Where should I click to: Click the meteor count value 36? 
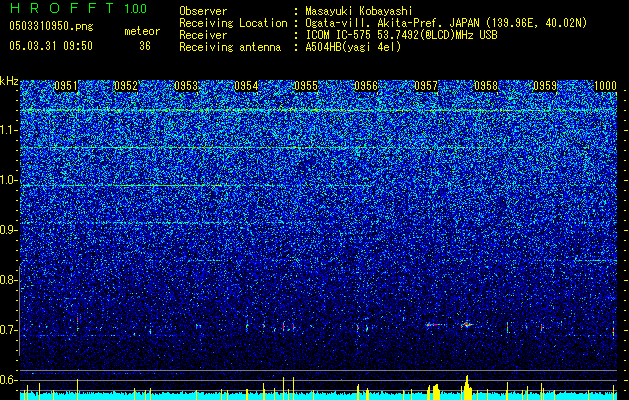(x=145, y=46)
